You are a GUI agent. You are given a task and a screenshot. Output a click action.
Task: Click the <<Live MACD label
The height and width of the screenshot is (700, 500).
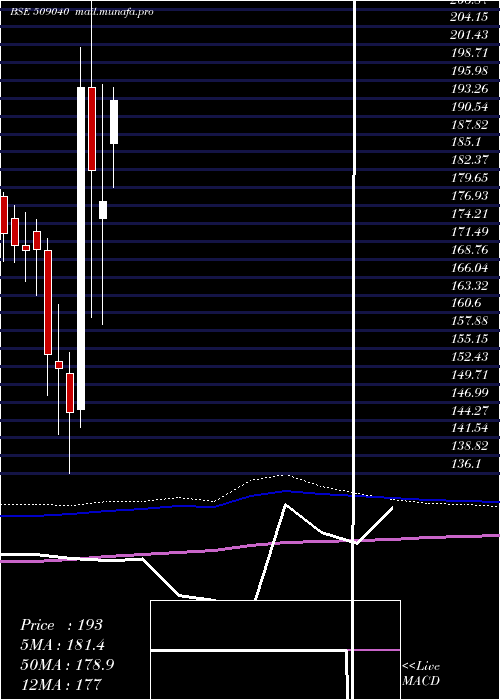coord(421,673)
